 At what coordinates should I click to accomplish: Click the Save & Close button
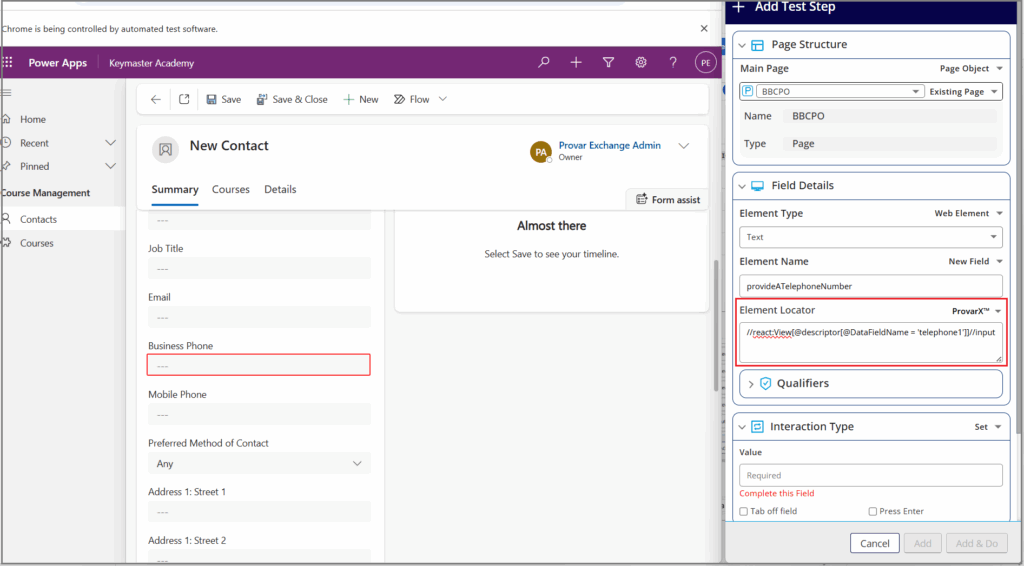pyautogui.click(x=292, y=99)
